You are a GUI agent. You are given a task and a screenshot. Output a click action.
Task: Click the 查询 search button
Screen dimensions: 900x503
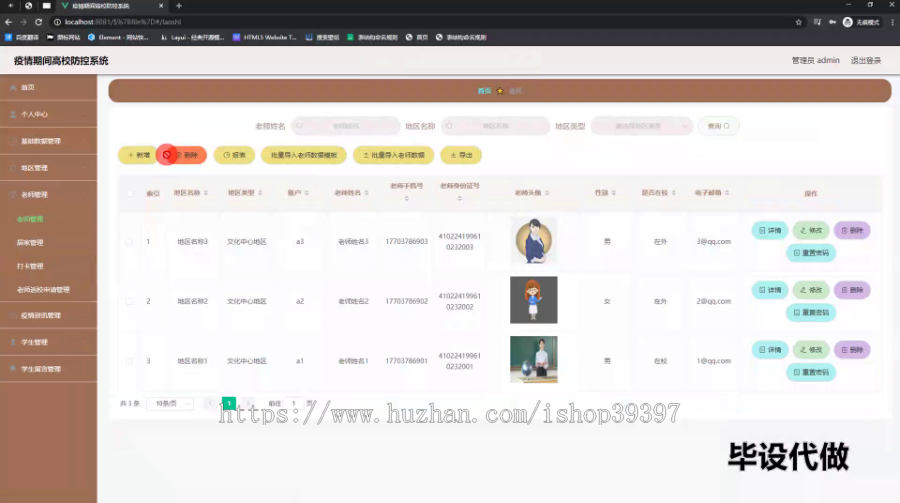pyautogui.click(x=719, y=126)
